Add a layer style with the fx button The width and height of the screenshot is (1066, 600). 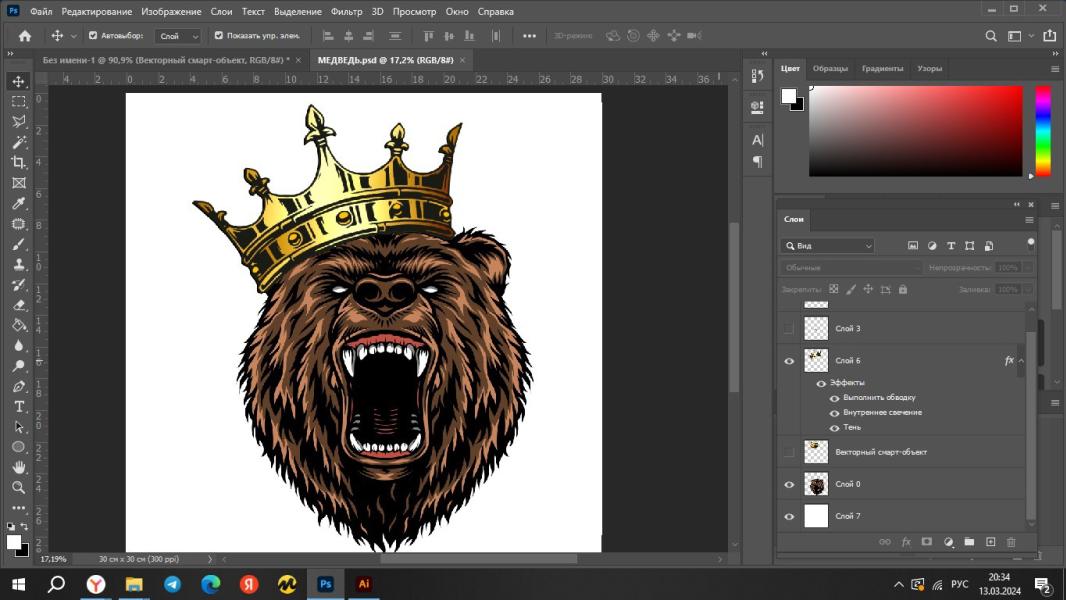tap(906, 542)
